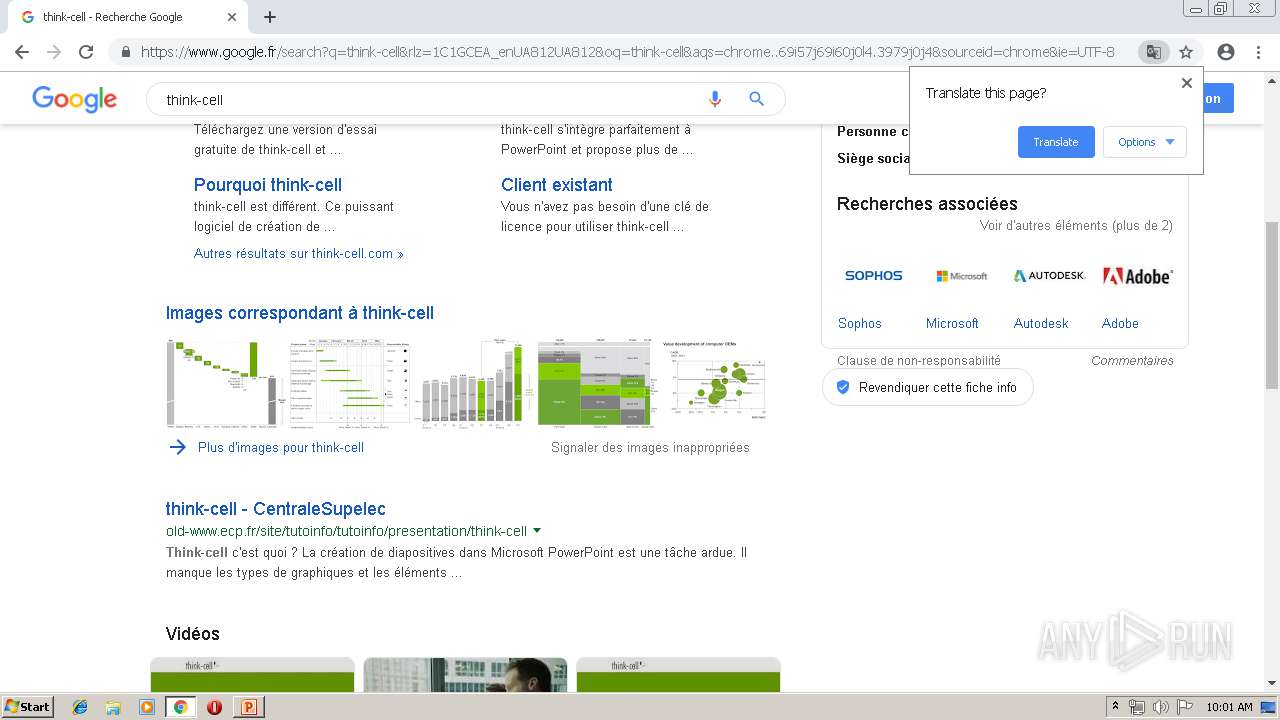The height and width of the screenshot is (720, 1280).
Task: Open the stacked bar chart thumbnail
Action: click(x=474, y=384)
